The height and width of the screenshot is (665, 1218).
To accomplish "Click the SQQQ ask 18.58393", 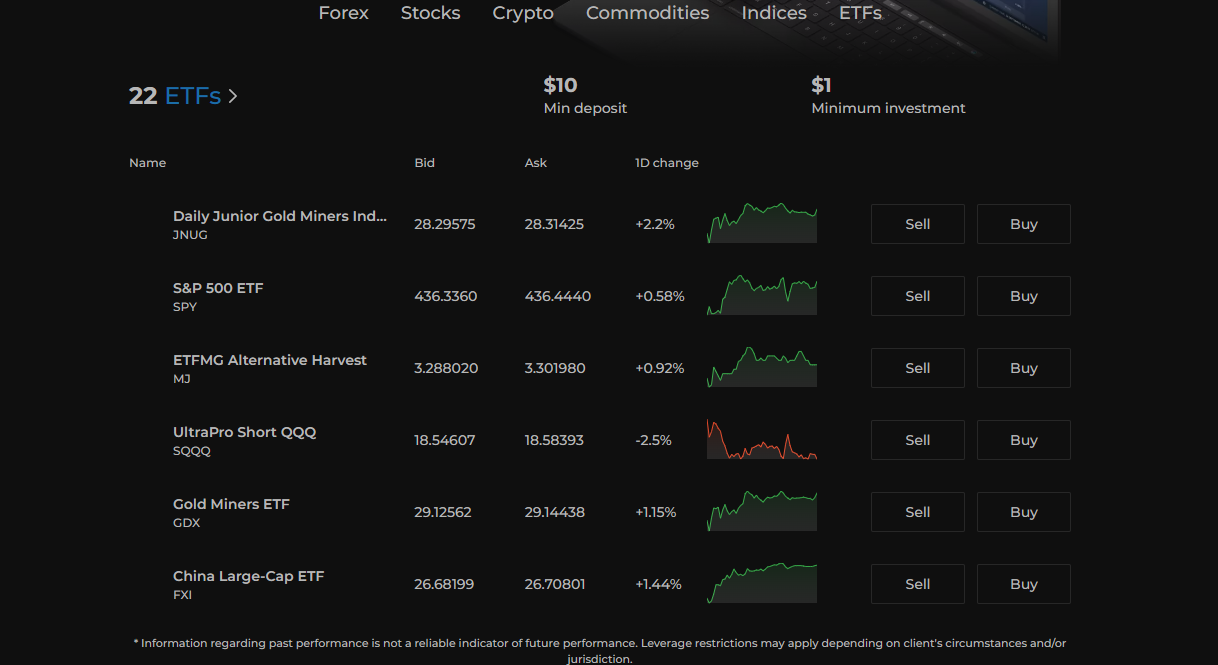I will click(x=554, y=440).
